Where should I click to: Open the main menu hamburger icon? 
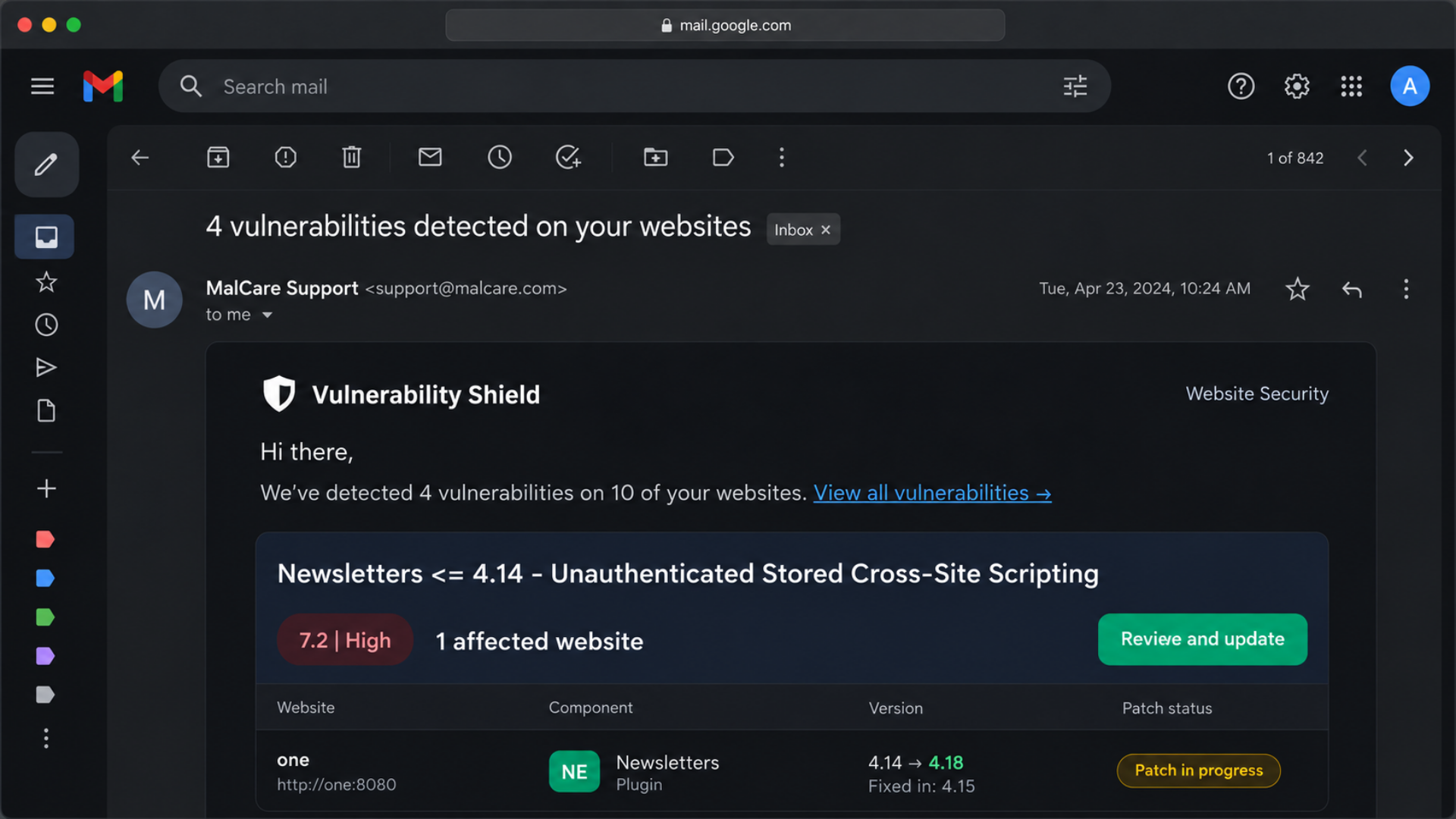(42, 86)
